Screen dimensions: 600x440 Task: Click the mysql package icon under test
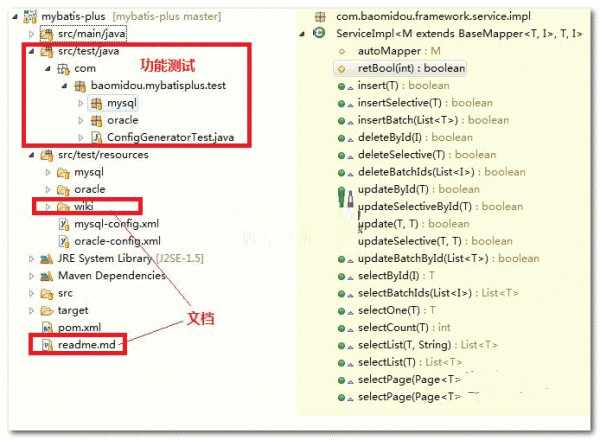[x=96, y=102]
